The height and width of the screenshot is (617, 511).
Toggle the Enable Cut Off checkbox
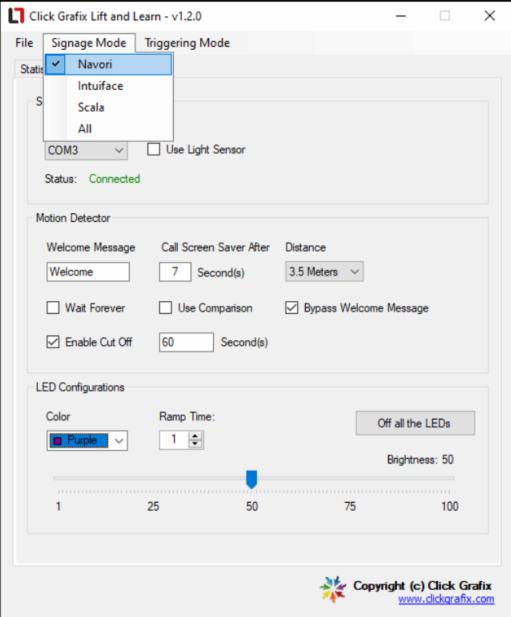click(53, 342)
